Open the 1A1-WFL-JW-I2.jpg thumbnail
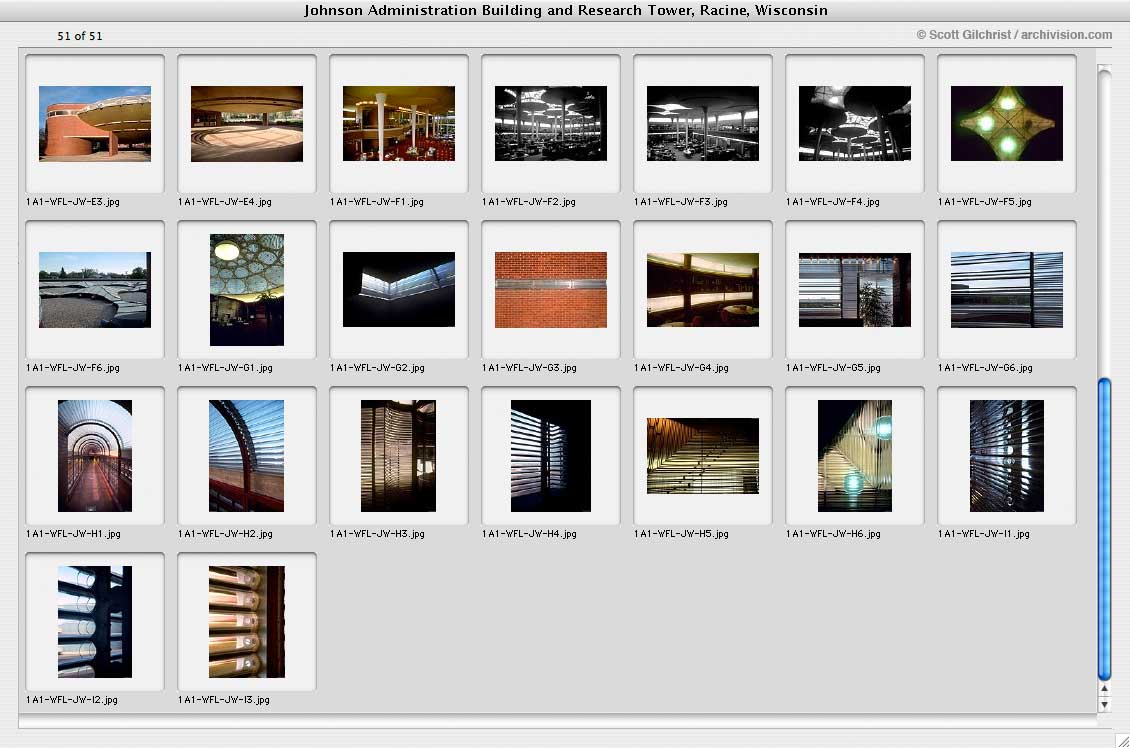The width and height of the screenshot is (1130, 748). [95, 622]
